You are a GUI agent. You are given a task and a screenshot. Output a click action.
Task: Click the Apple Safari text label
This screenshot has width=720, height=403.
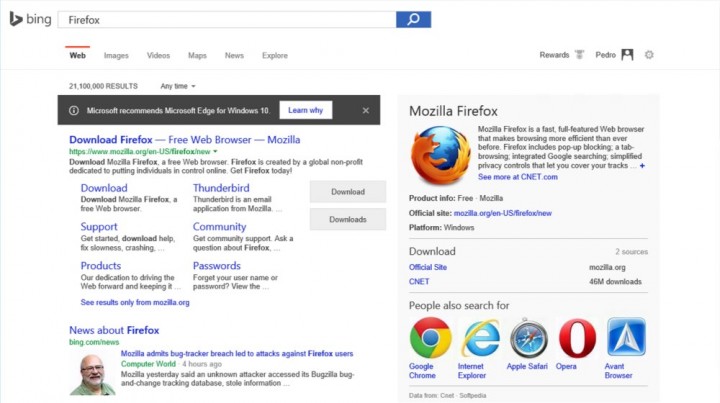coord(527,366)
